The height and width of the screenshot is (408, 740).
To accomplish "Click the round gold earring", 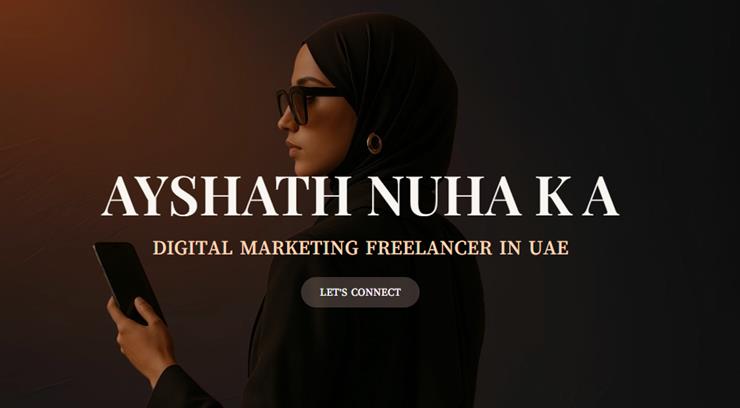I will click(374, 143).
